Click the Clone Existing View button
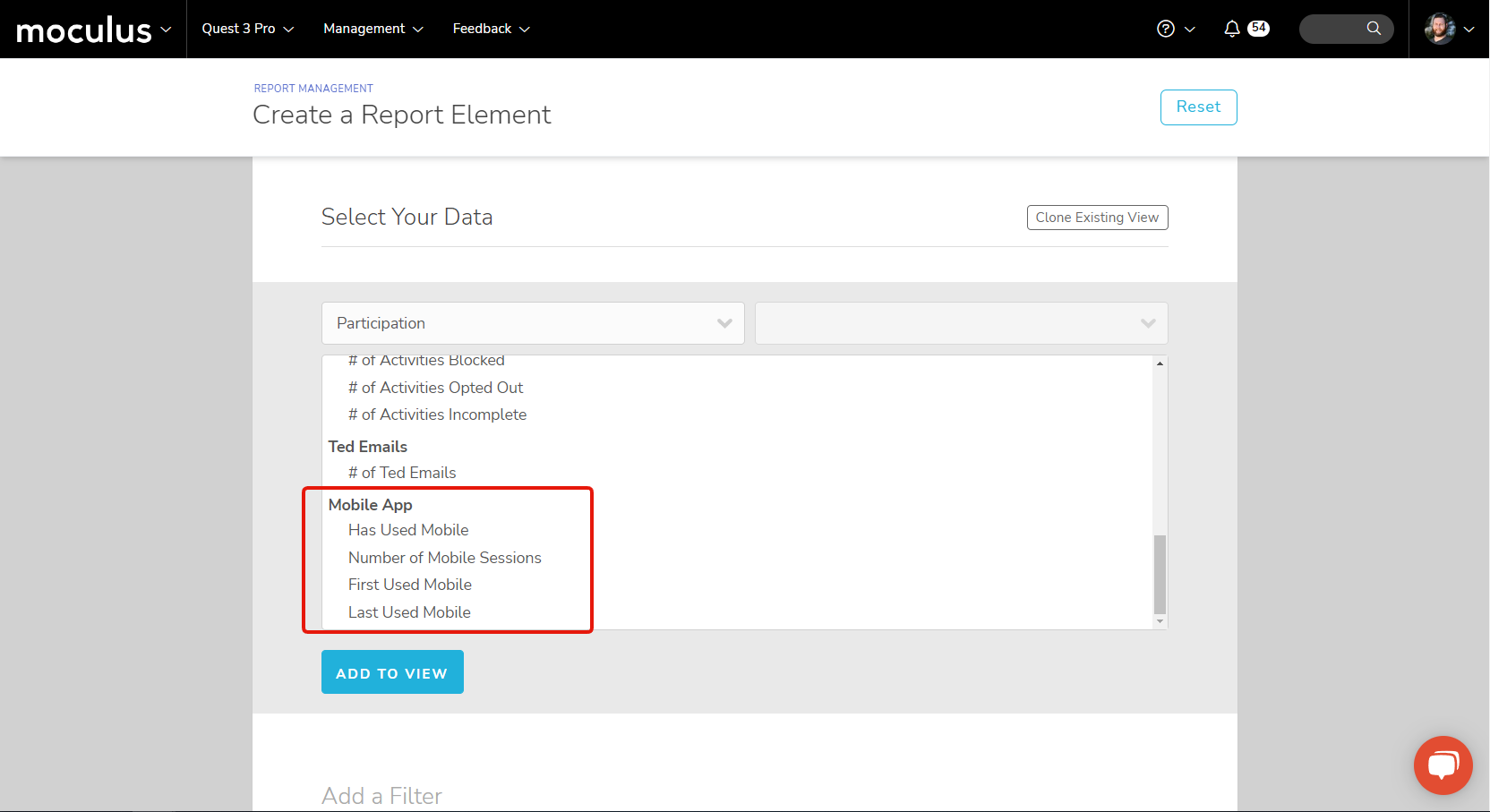Screen dimensions: 1490x812 1097,218
